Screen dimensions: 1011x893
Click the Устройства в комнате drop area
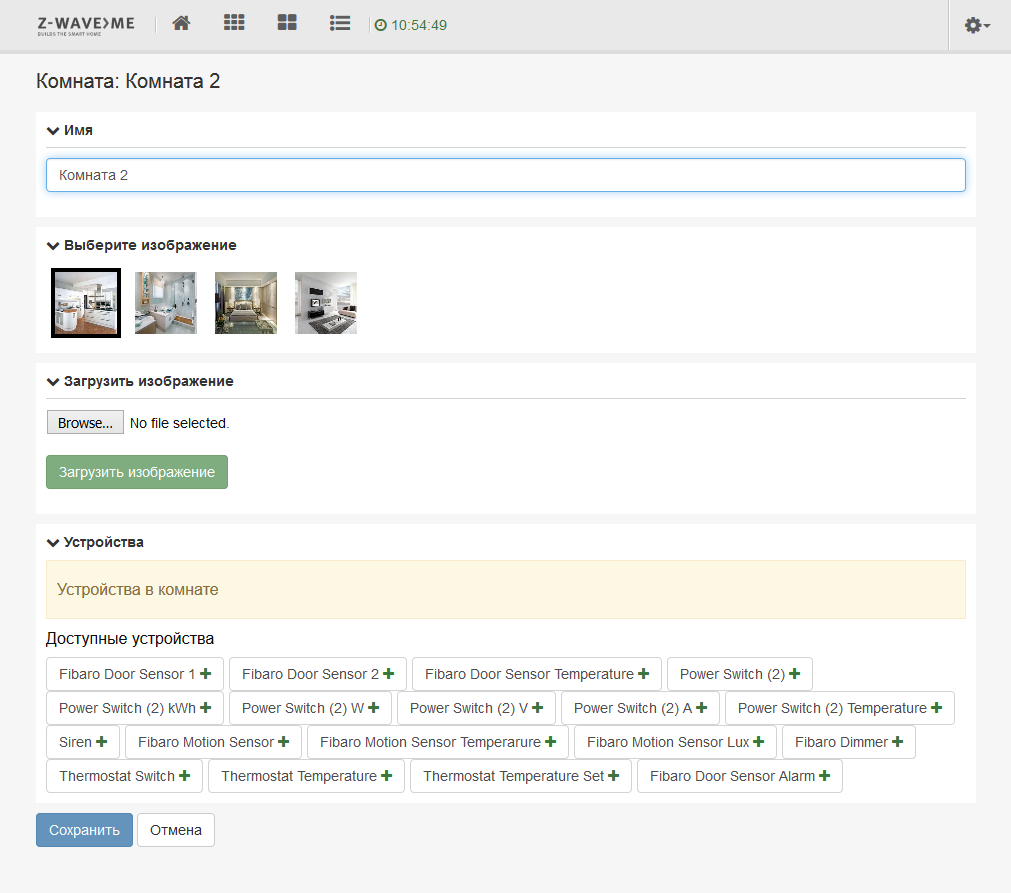click(506, 589)
